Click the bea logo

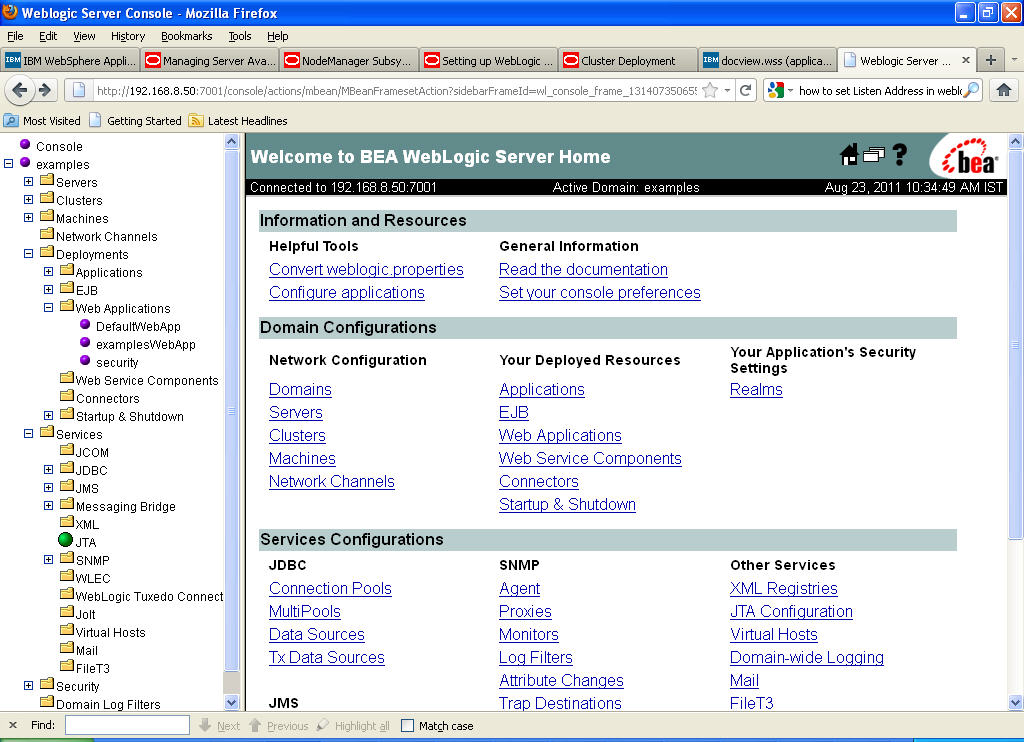pos(969,157)
